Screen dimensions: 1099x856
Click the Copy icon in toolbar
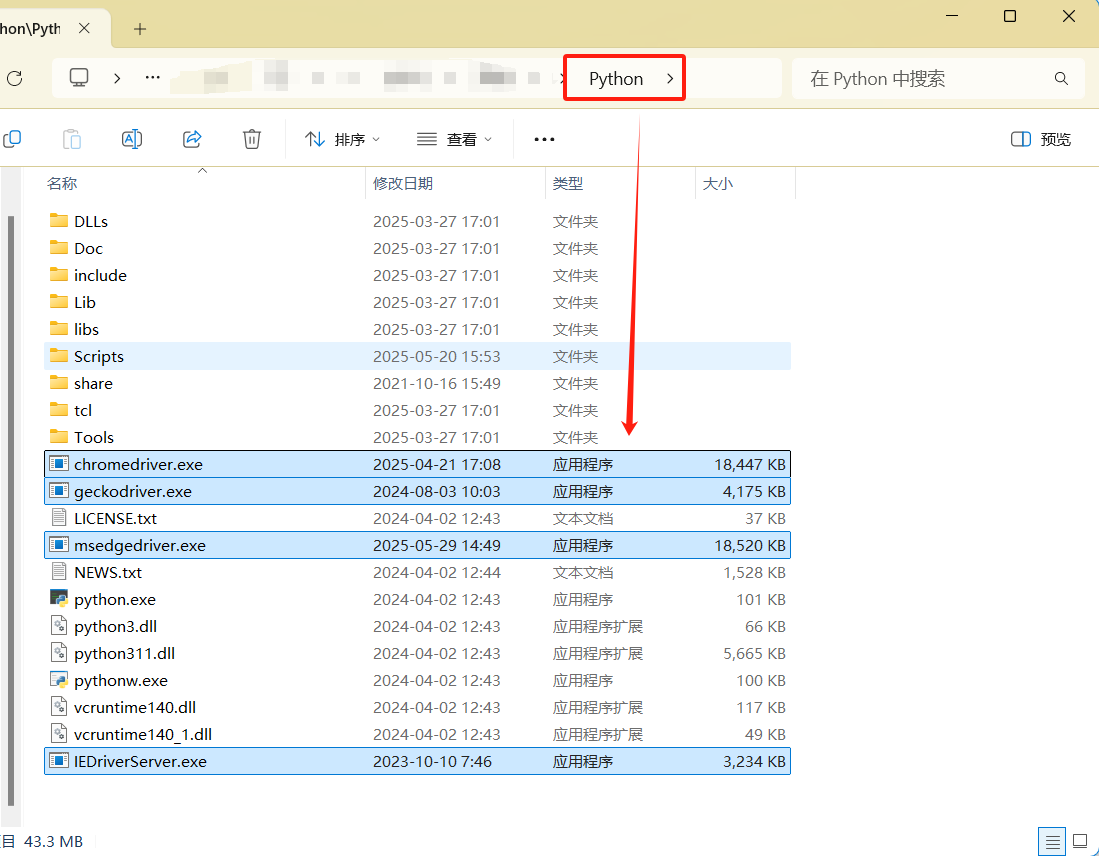[13, 139]
